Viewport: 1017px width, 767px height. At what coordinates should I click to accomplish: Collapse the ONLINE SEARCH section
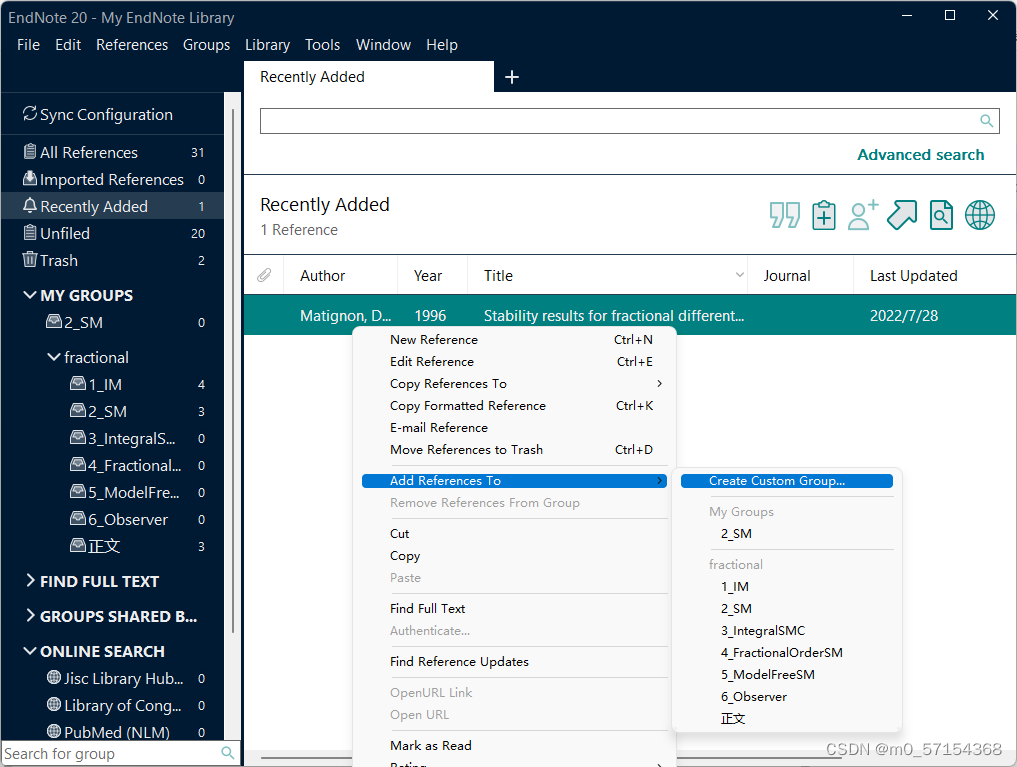click(x=30, y=651)
